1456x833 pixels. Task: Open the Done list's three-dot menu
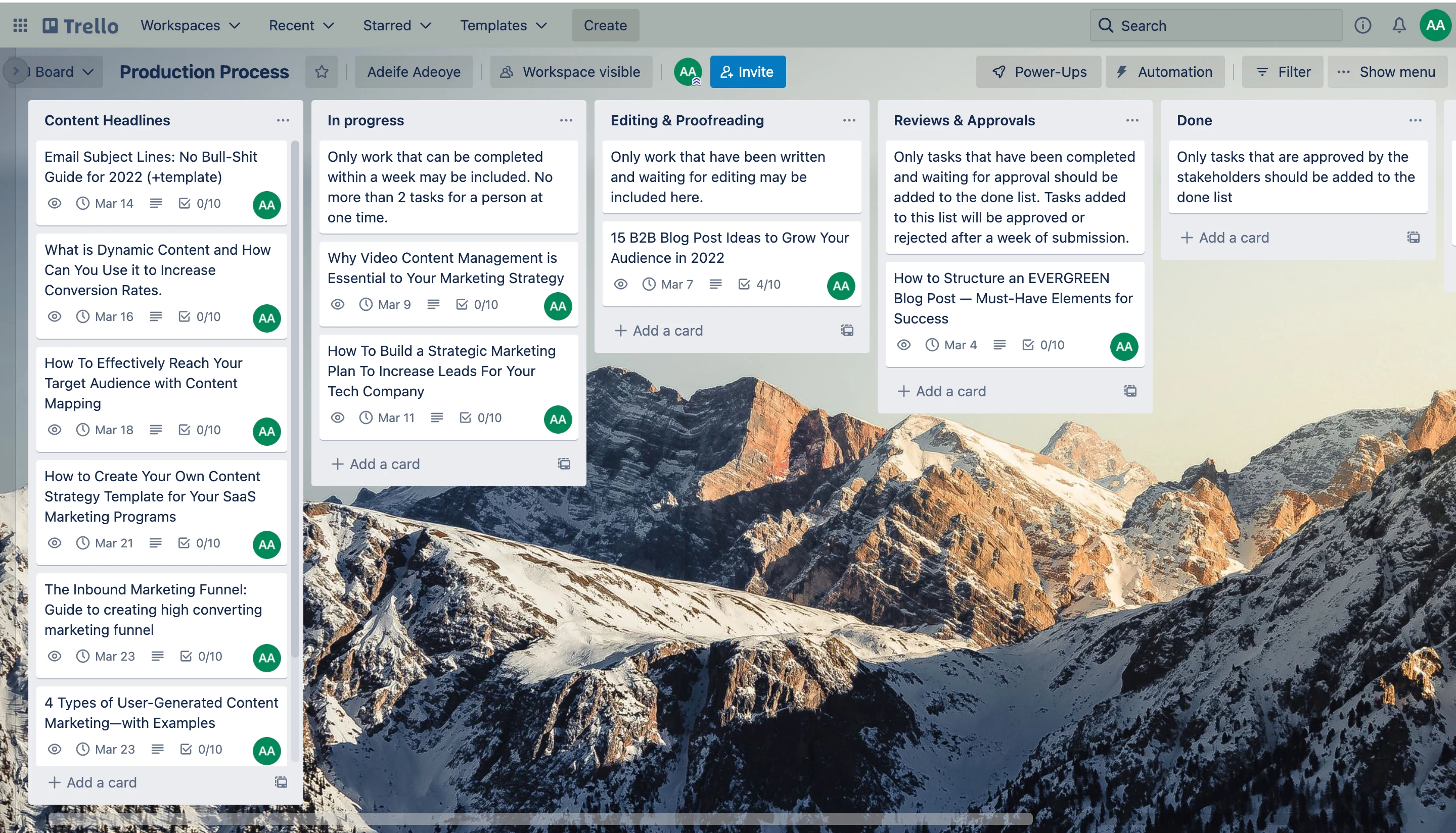point(1416,120)
